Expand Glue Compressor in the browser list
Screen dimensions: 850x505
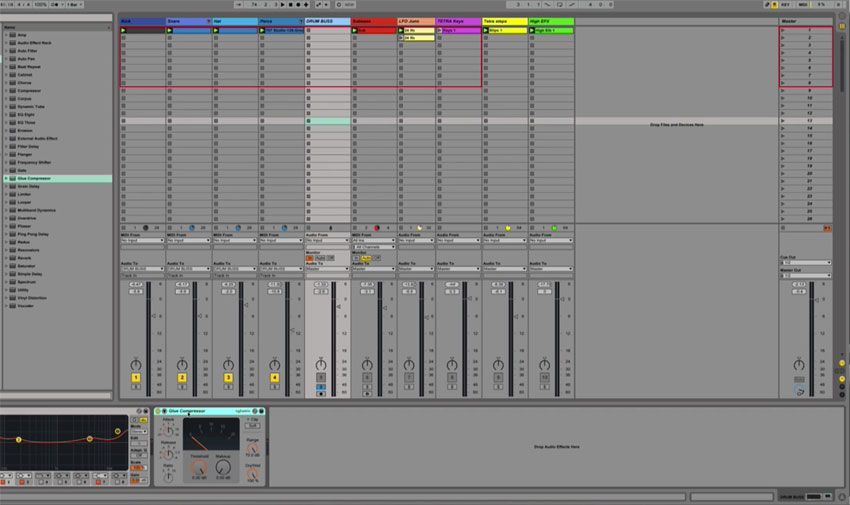click(6, 178)
